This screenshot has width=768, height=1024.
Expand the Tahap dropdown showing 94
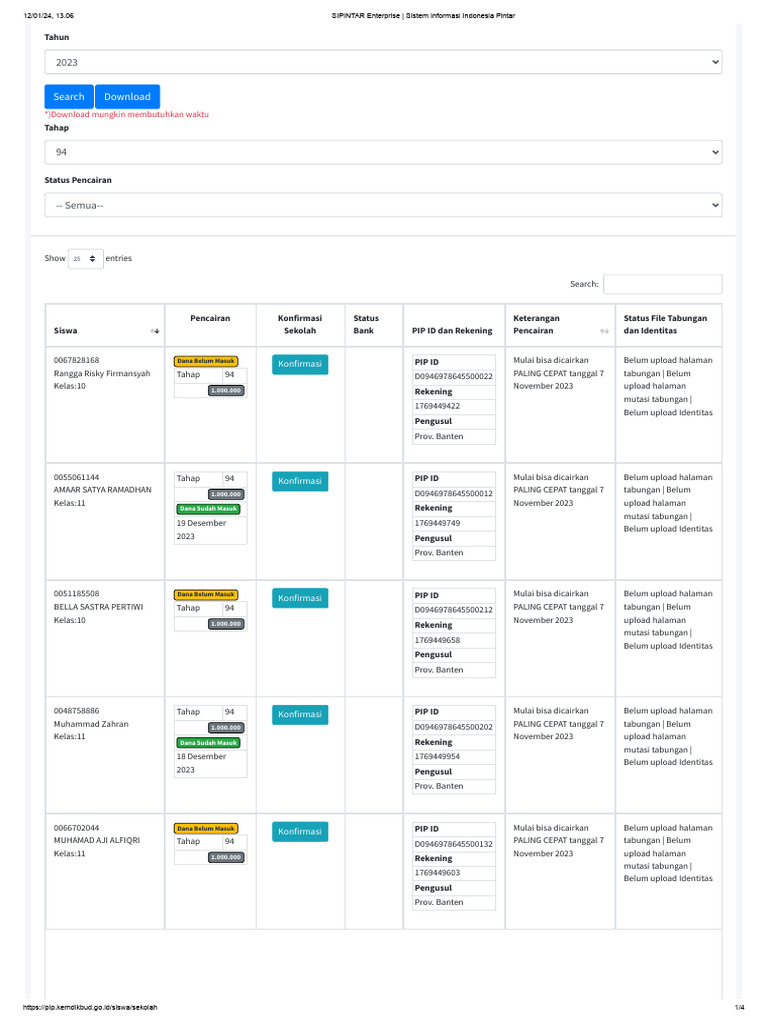tap(383, 153)
